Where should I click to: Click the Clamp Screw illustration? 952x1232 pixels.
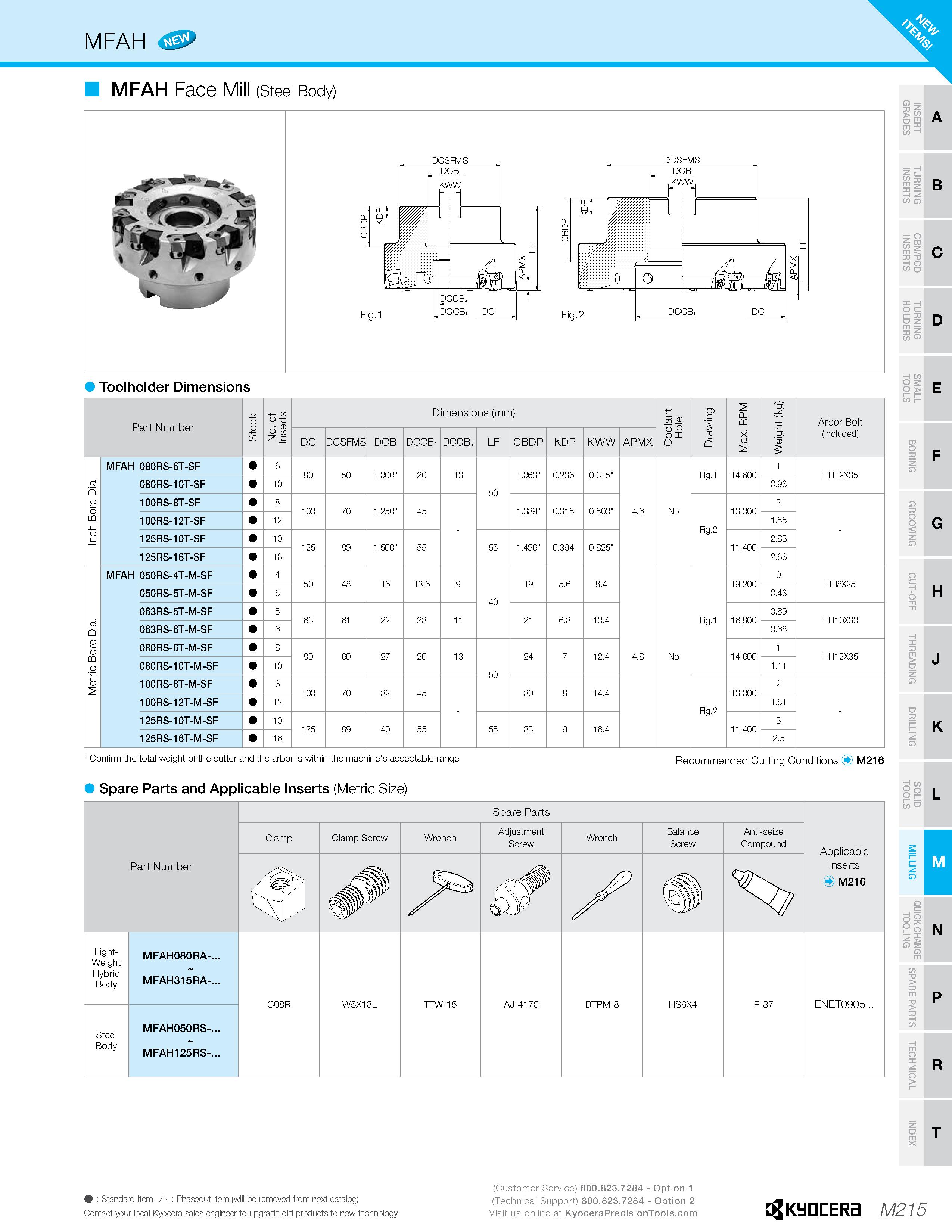coord(359,893)
